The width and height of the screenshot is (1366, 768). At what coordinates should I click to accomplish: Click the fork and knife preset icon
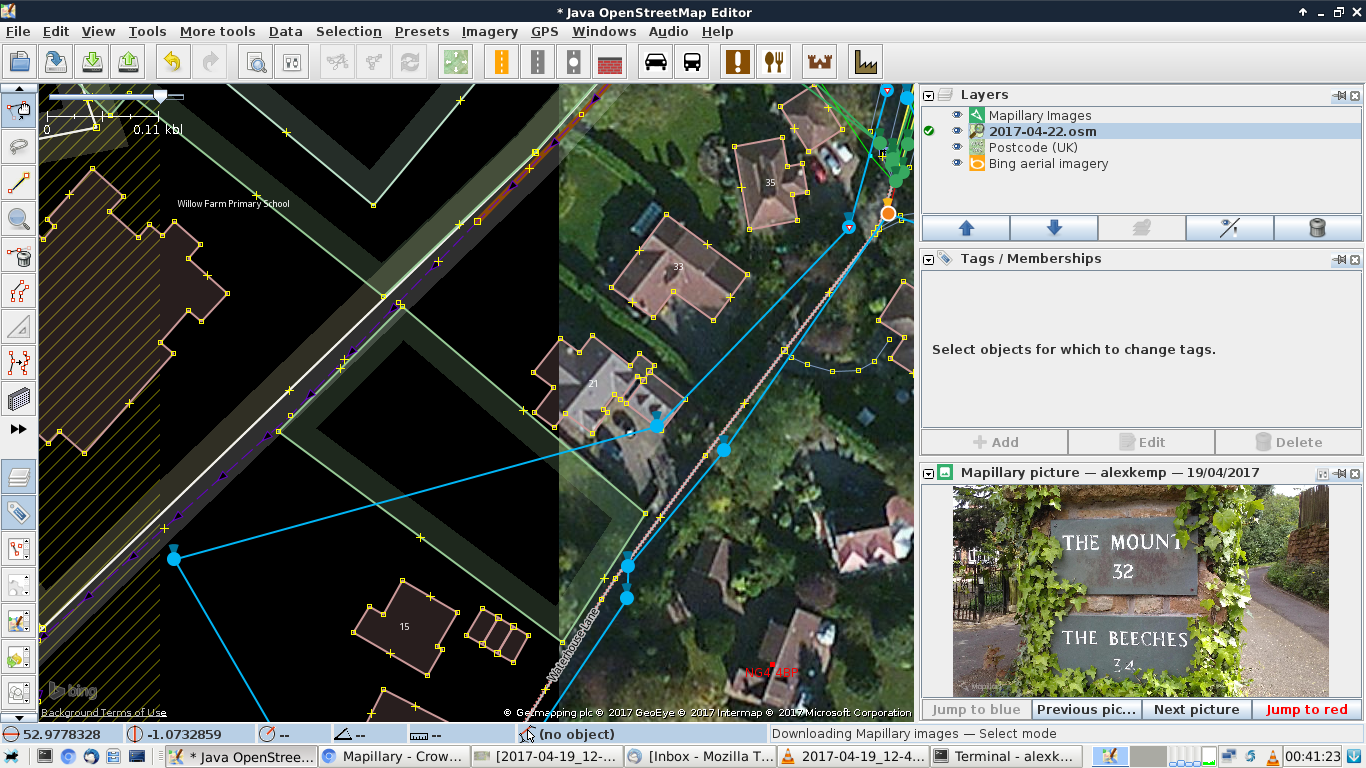click(773, 62)
